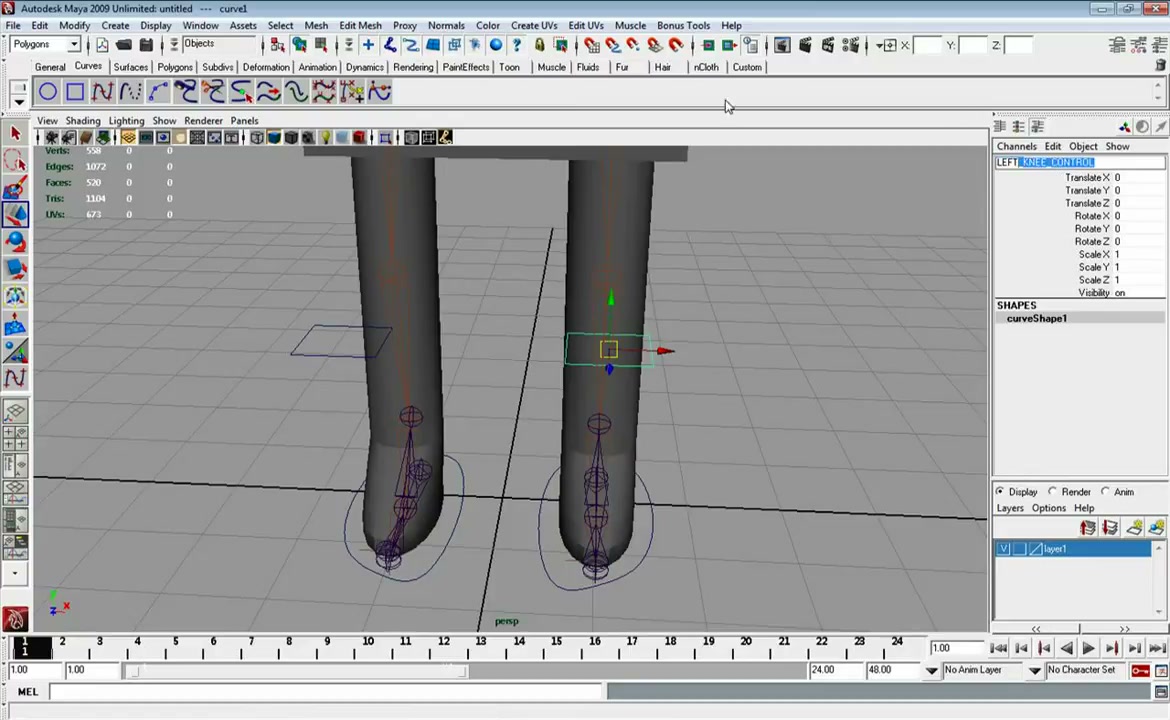Toggle layer1 display type box
Viewport: 1170px width, 720px height.
1019,548
